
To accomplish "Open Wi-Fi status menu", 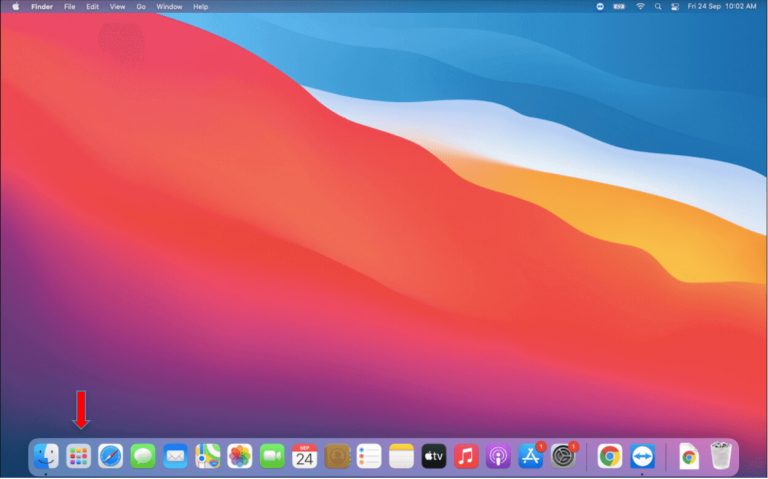I will (x=640, y=6).
